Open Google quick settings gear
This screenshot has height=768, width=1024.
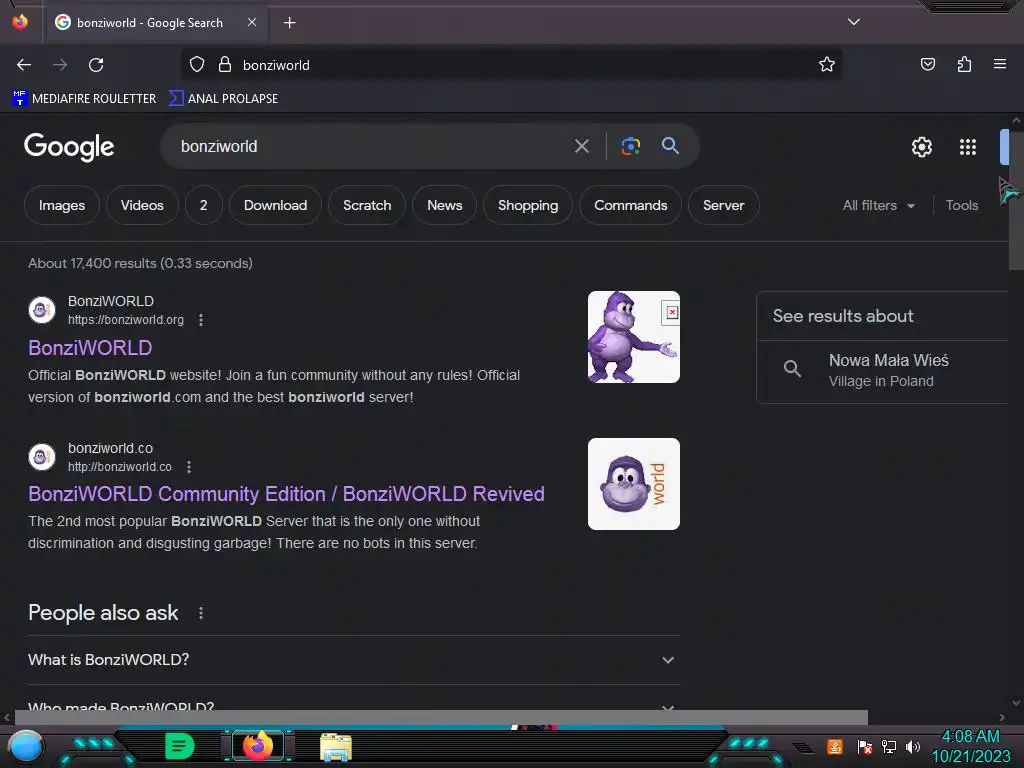921,147
